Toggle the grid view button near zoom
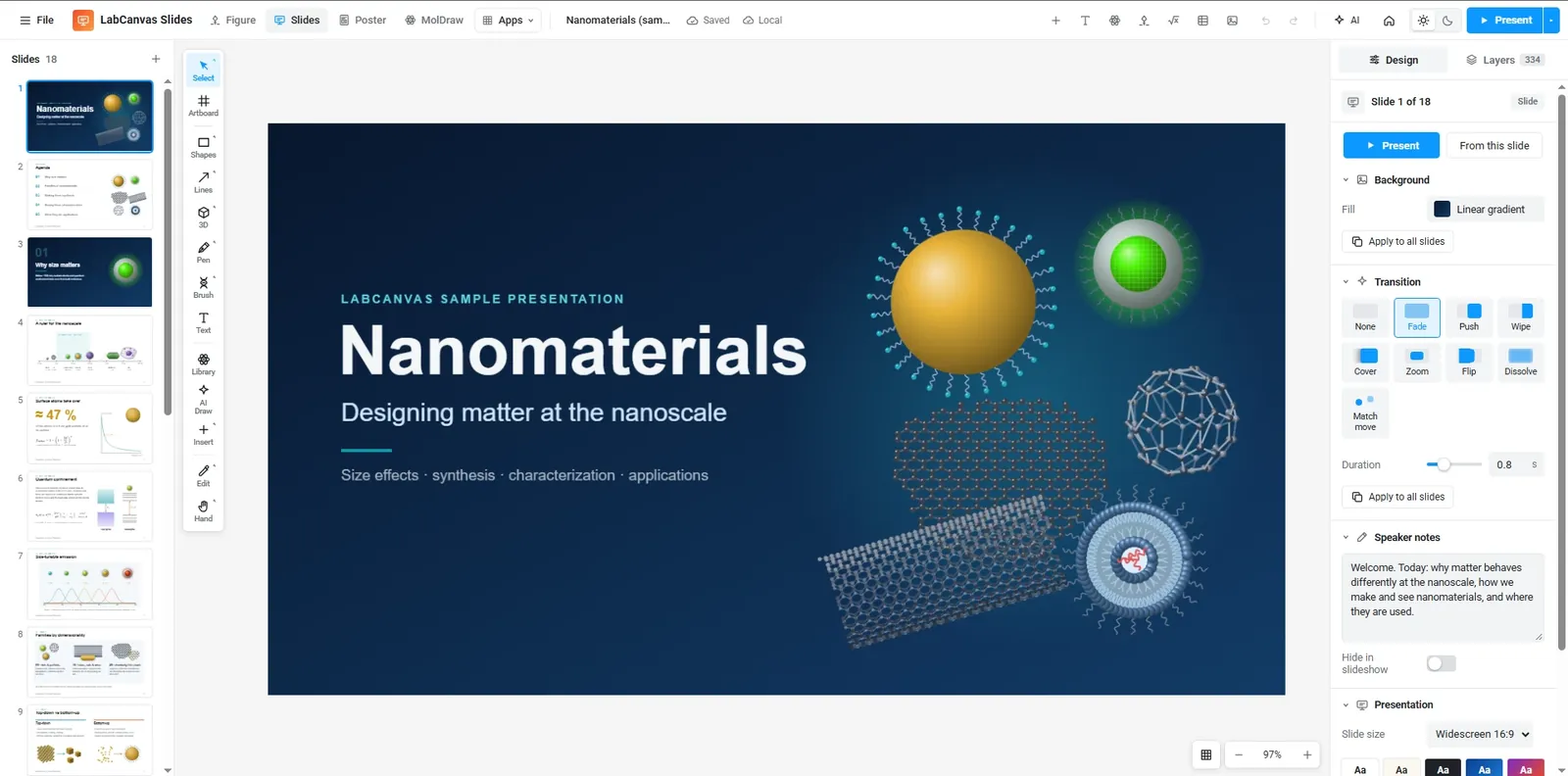The image size is (1568, 776). (1206, 754)
